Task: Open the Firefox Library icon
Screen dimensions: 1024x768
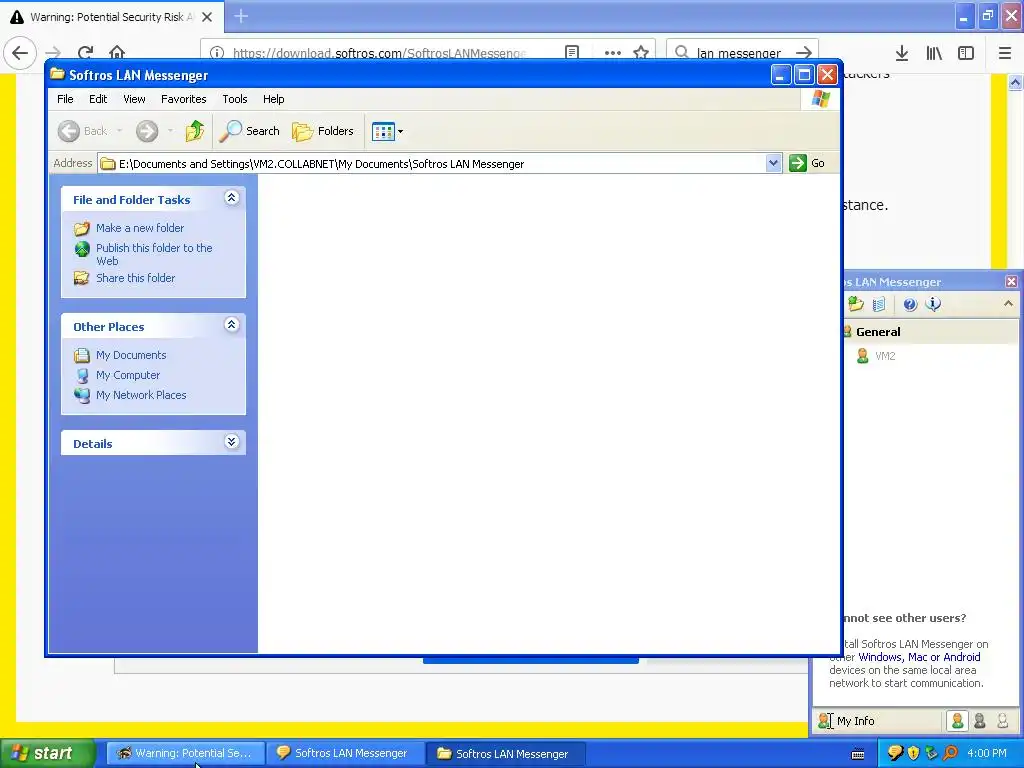Action: point(934,53)
